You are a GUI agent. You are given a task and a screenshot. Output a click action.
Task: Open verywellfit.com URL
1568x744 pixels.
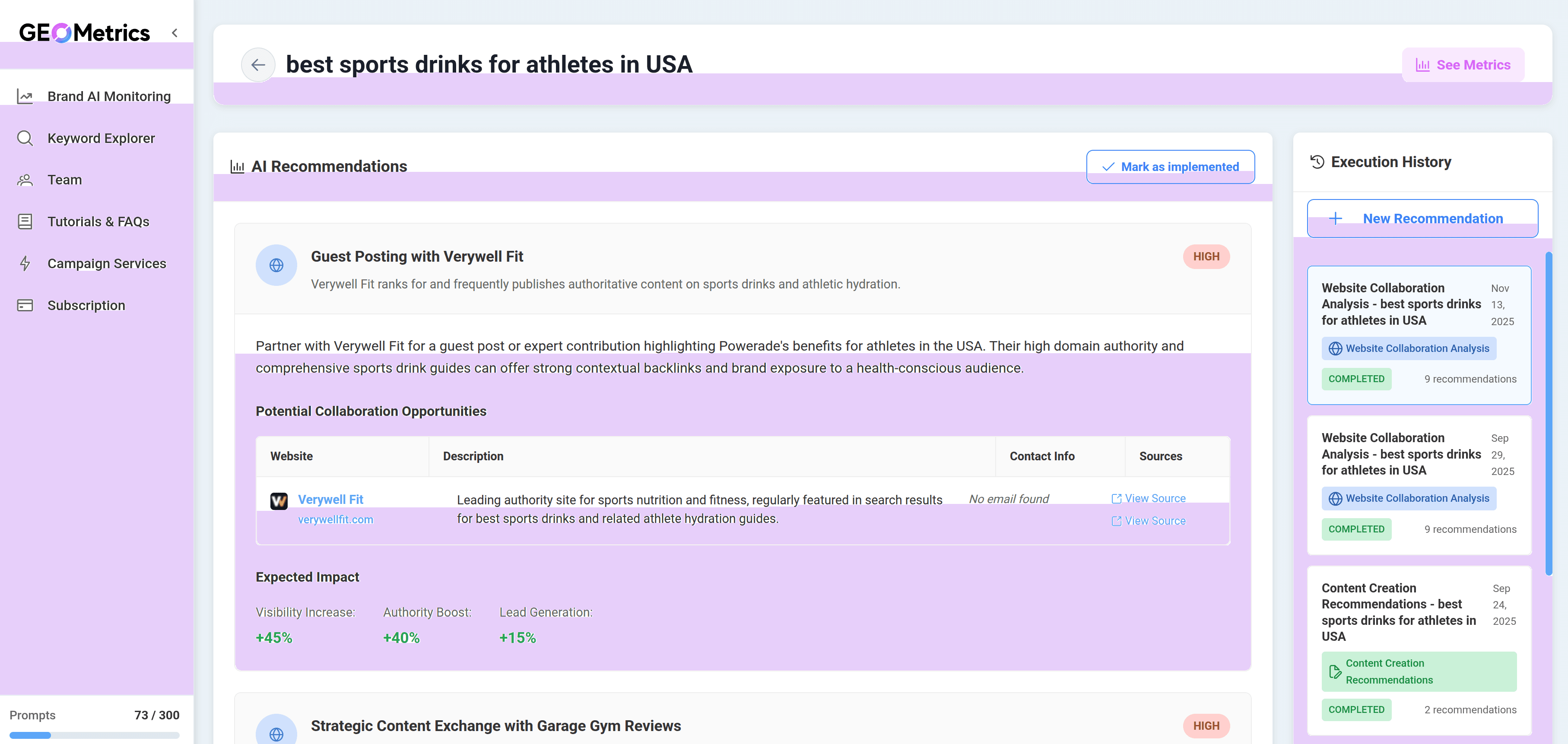coord(335,519)
